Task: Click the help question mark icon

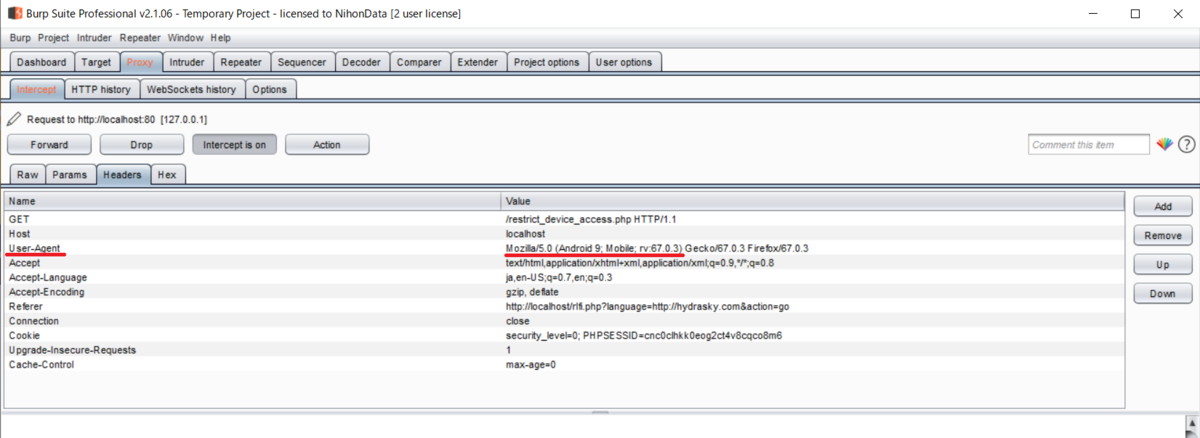Action: [x=1186, y=144]
